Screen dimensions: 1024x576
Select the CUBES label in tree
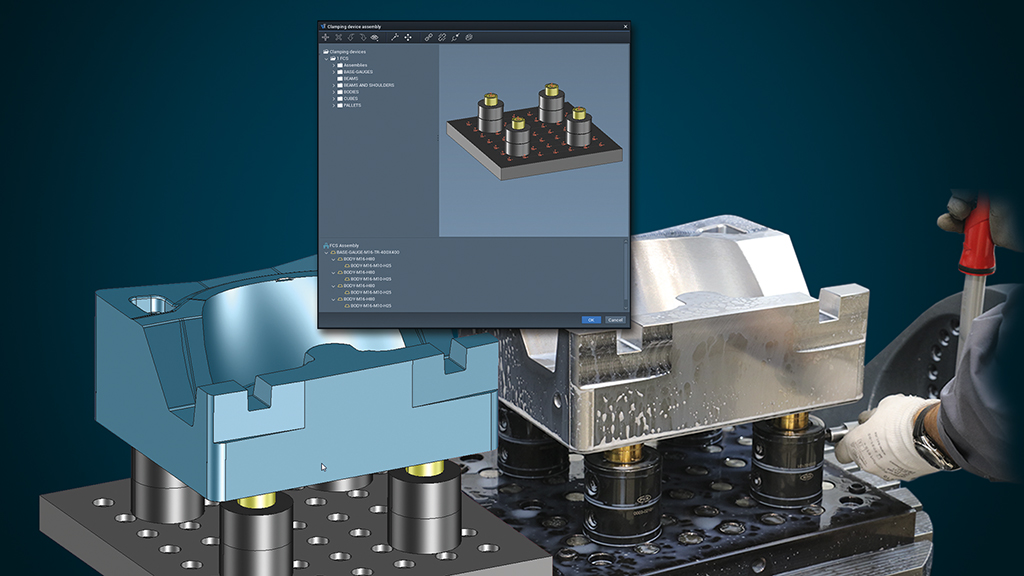pyautogui.click(x=351, y=99)
